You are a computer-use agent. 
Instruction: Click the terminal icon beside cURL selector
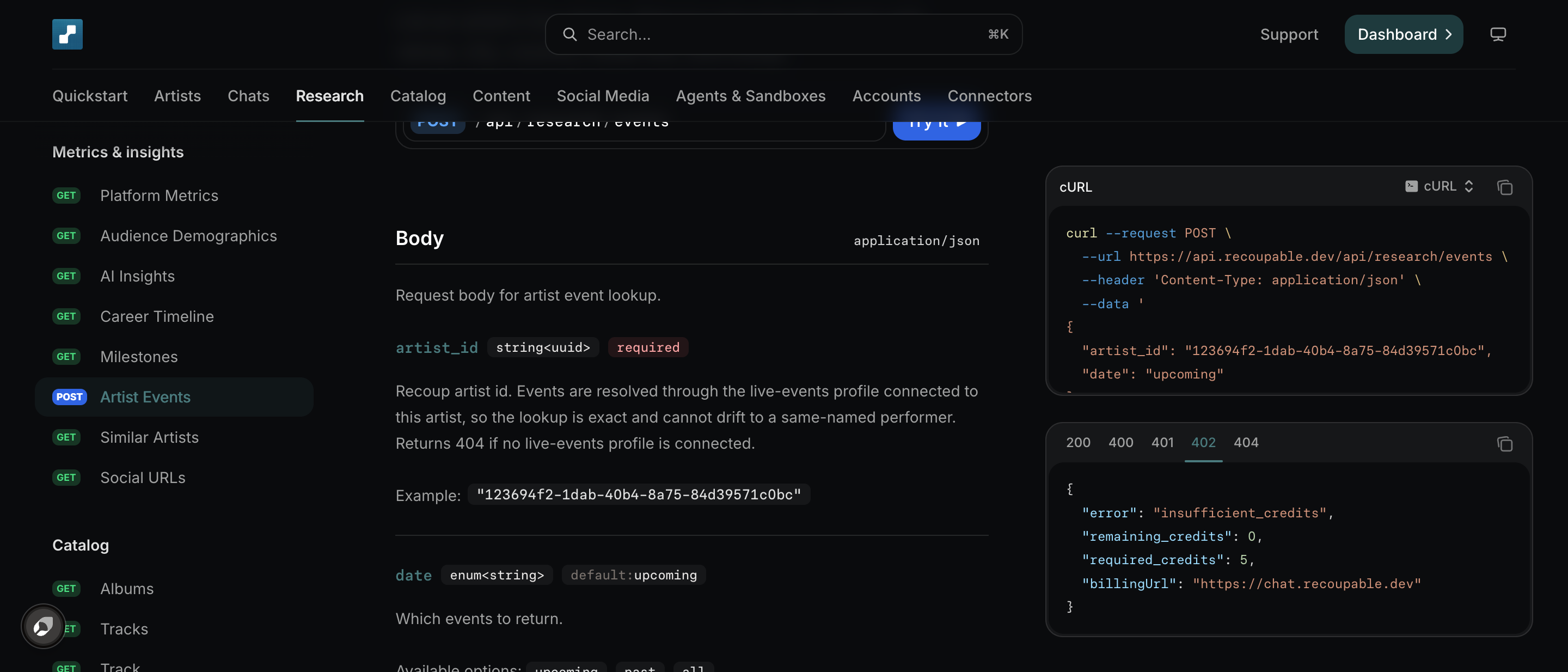coord(1411,186)
